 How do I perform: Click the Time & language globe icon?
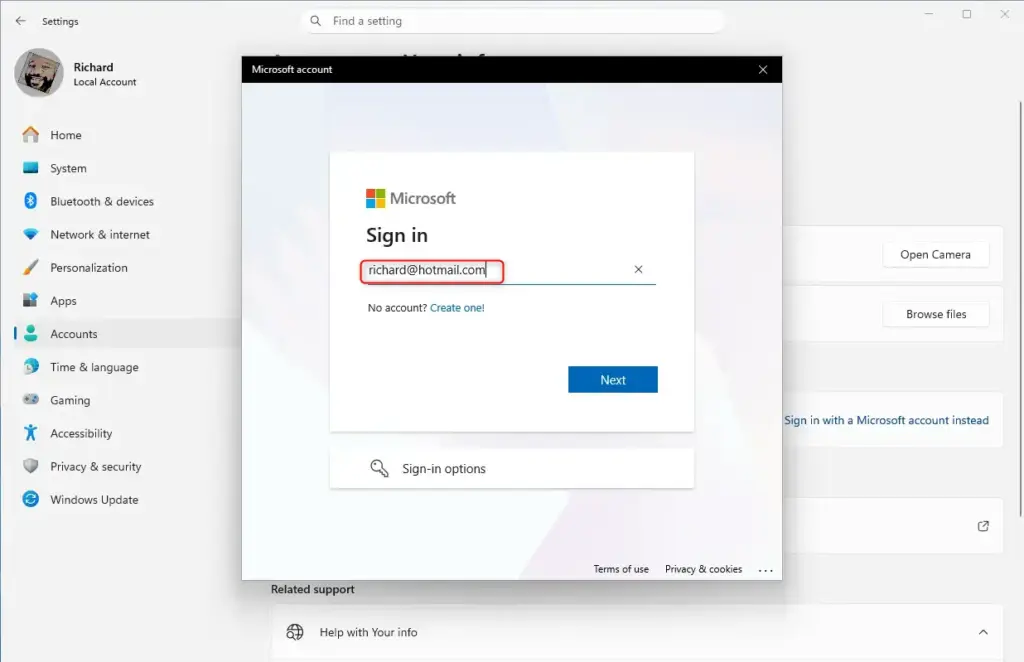(x=31, y=367)
